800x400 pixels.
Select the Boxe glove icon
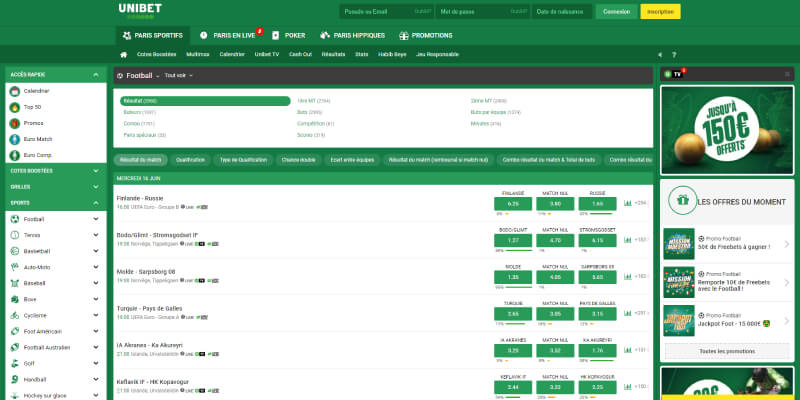click(x=15, y=299)
